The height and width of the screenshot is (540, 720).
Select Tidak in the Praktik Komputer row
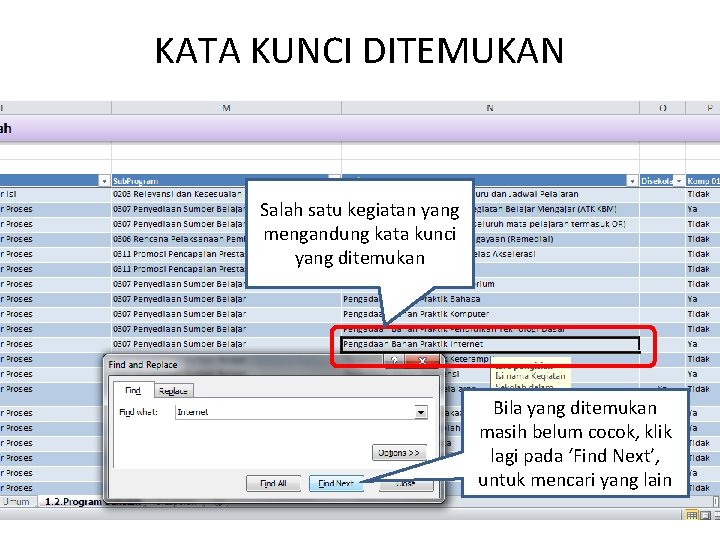click(x=703, y=314)
